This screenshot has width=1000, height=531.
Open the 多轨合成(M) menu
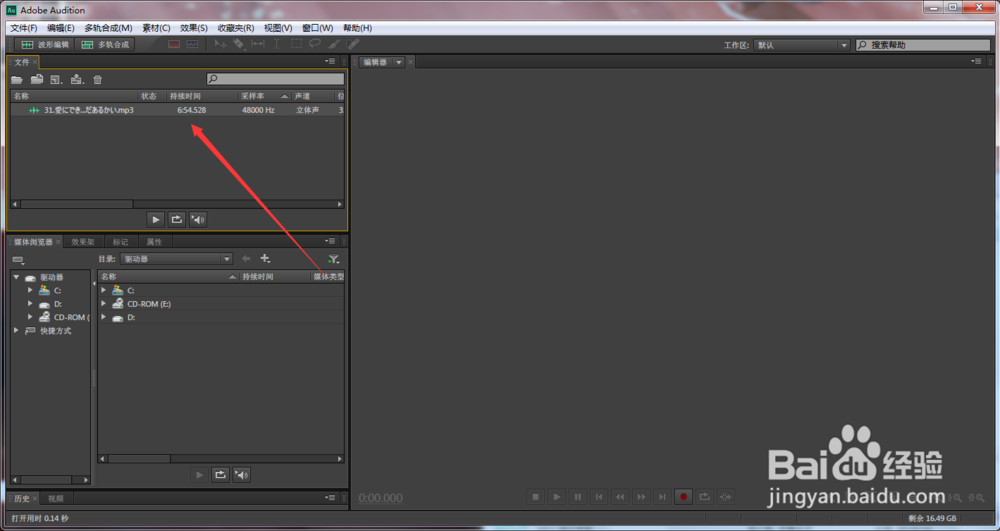(108, 28)
